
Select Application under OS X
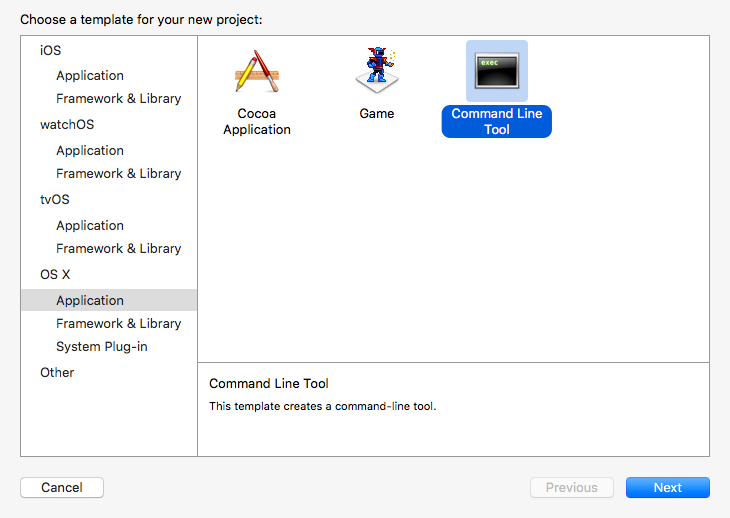[109, 300]
